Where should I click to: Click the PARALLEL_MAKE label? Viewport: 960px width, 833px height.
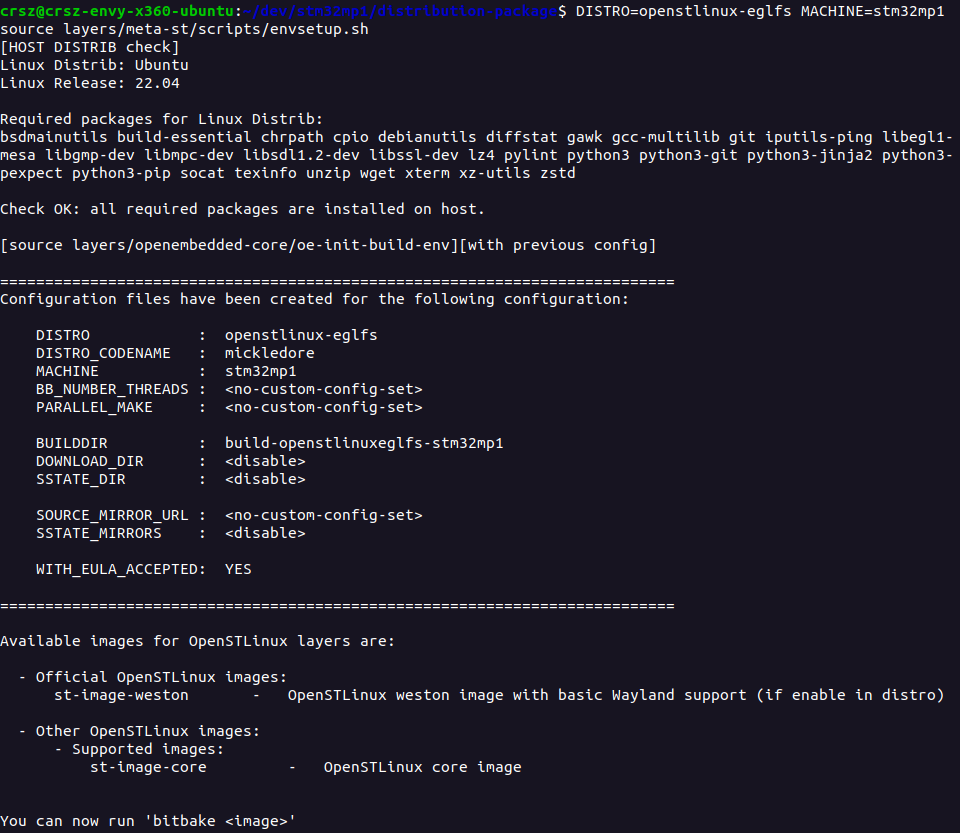click(94, 408)
